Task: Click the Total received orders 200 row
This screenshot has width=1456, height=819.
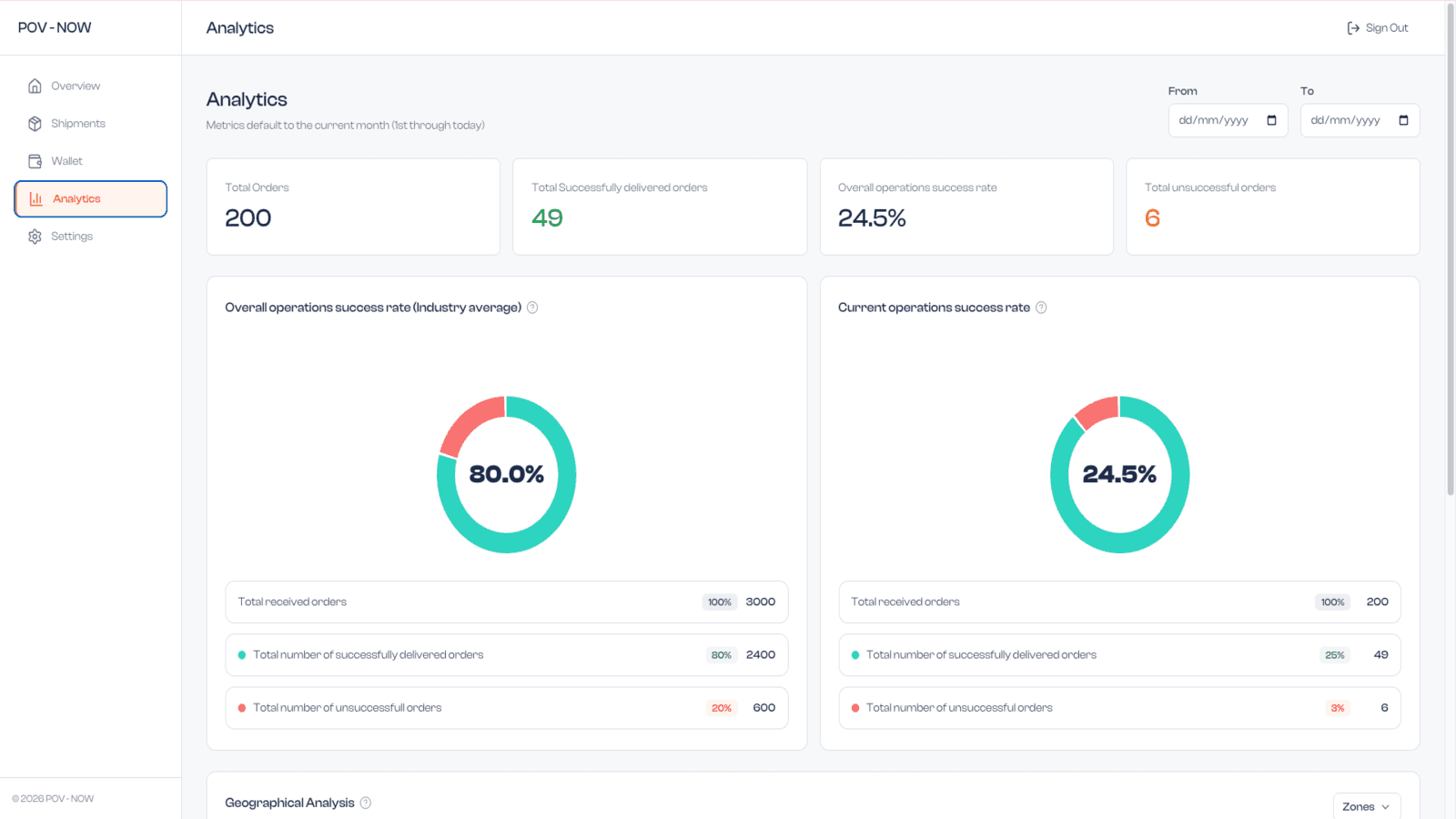Action: [x=1119, y=602]
